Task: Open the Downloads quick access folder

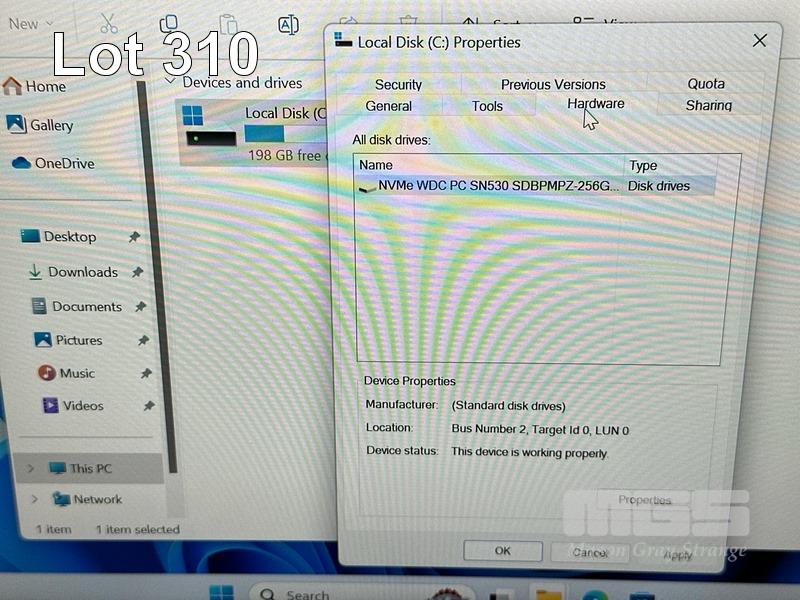Action: 82,272
